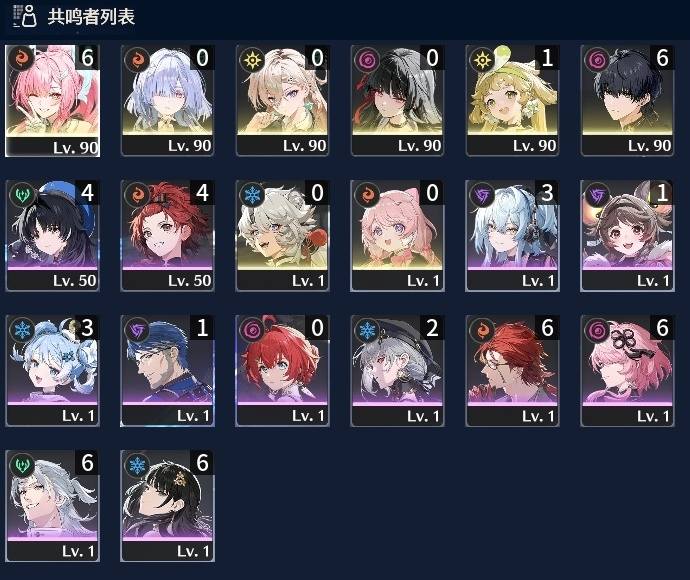Select the black-haired character in the last row
Screen dimensions: 690x580
pyautogui.click(x=168, y=506)
